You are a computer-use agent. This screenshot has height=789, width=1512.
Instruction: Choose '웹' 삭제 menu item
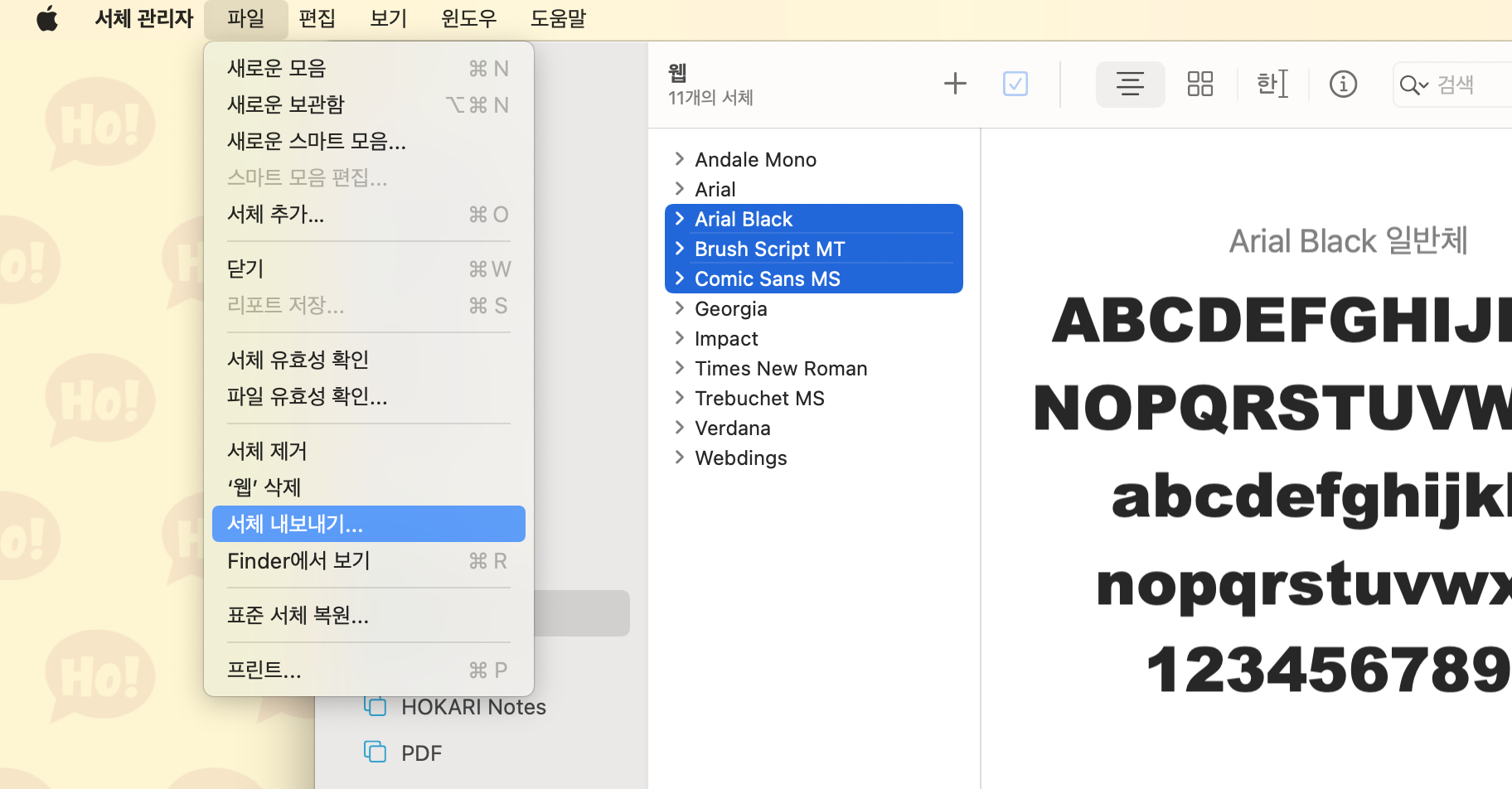point(369,487)
